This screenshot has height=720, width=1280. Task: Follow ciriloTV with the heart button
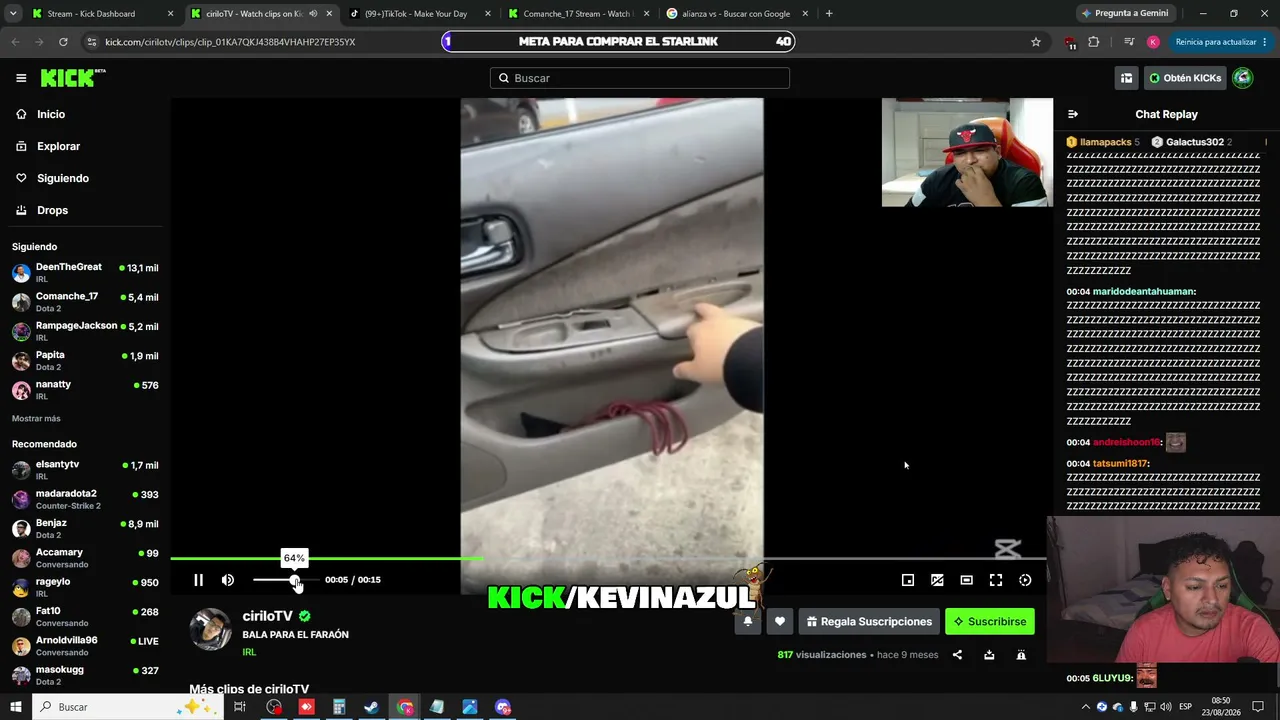point(780,621)
